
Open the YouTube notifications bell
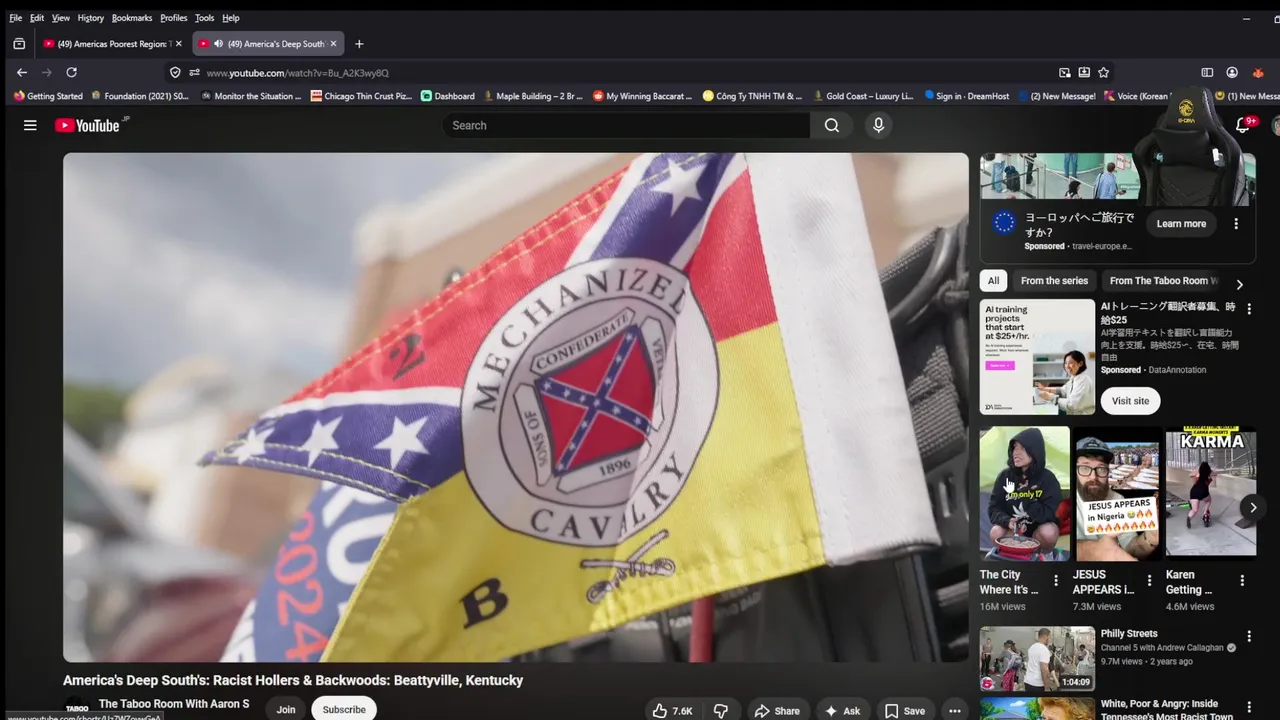pos(1243,125)
